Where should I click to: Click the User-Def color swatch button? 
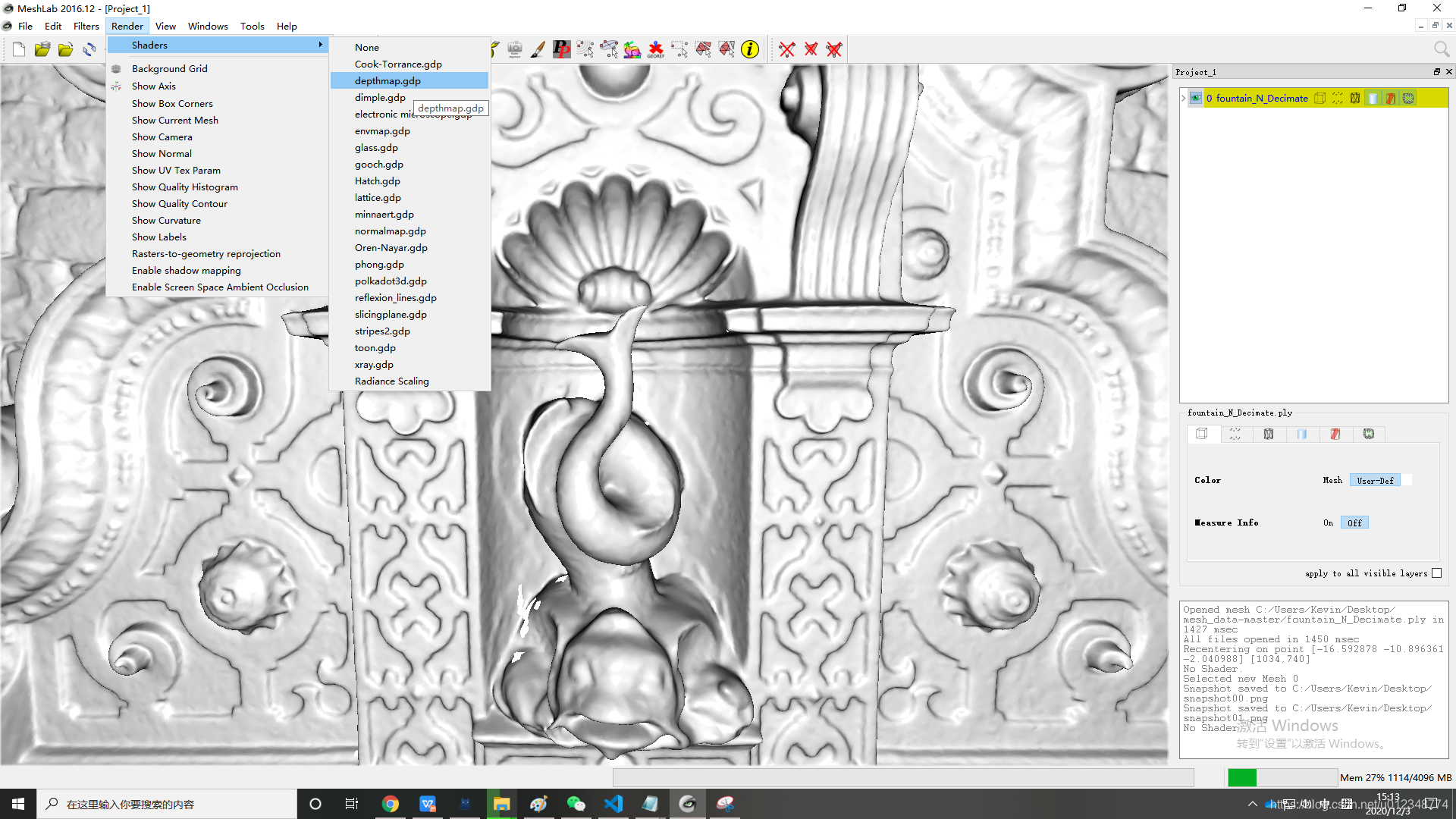point(1406,480)
